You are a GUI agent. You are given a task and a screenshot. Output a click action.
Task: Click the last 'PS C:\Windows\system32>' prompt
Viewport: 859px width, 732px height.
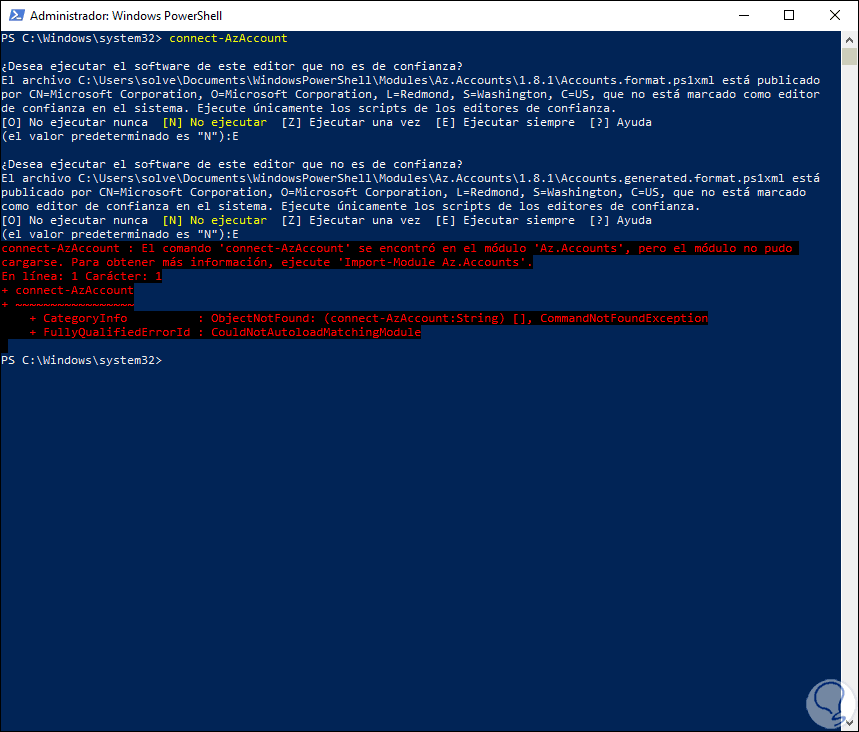(82, 361)
